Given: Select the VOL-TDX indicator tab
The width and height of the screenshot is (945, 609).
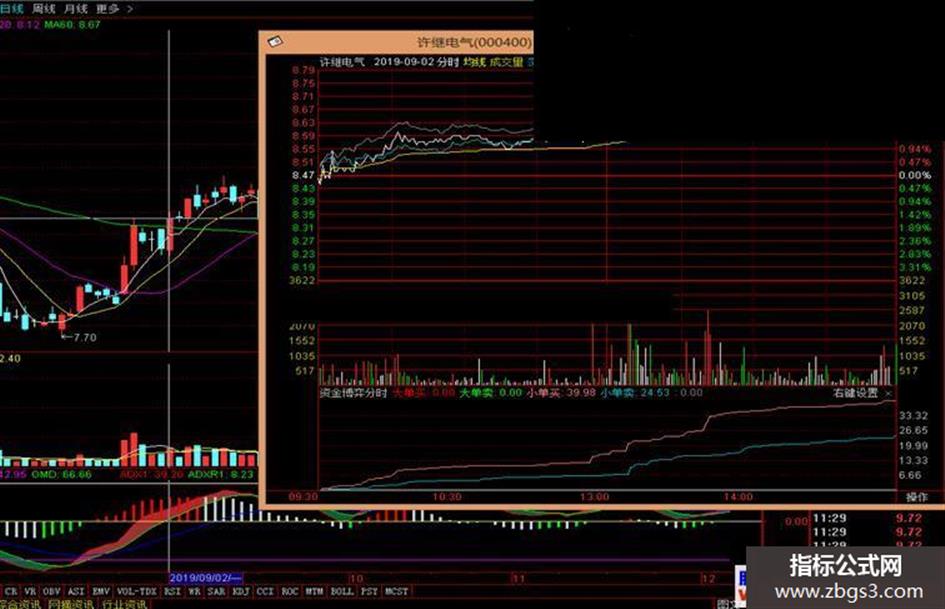Looking at the screenshot, I should (x=137, y=592).
